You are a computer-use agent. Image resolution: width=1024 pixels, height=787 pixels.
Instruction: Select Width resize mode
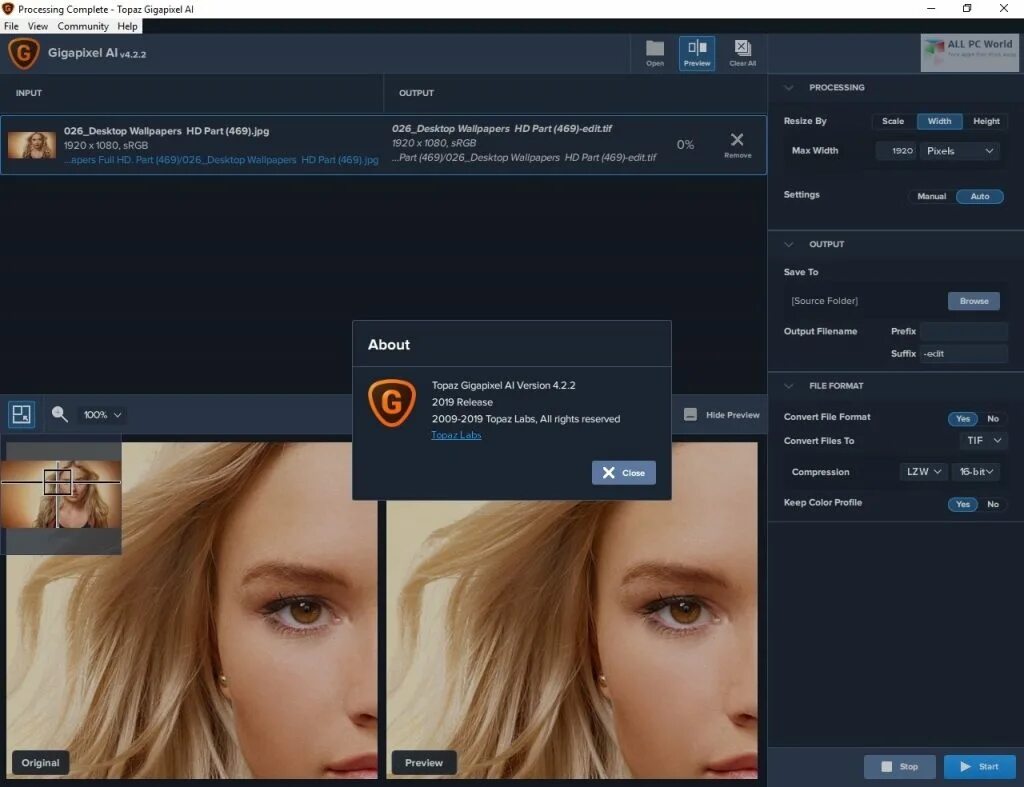[939, 121]
